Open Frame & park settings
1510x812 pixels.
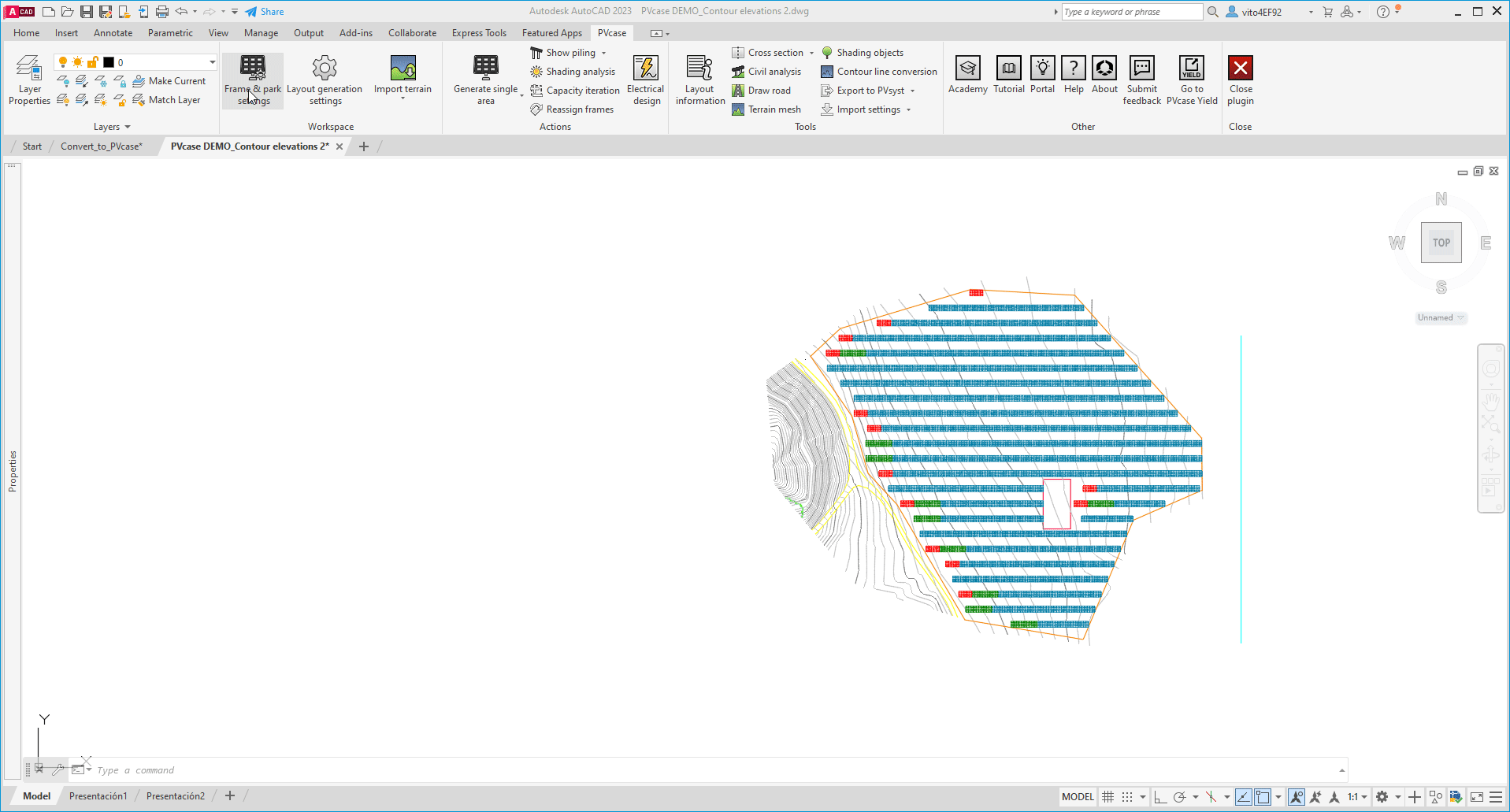[252, 80]
